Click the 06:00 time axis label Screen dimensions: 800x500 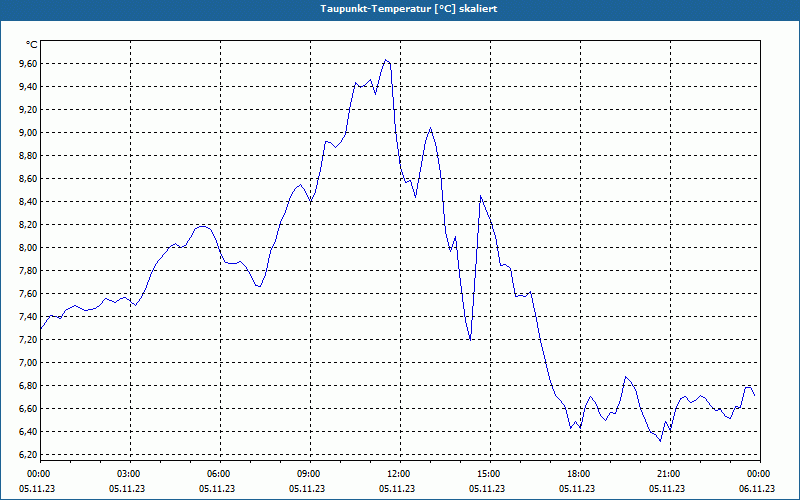click(x=220, y=474)
